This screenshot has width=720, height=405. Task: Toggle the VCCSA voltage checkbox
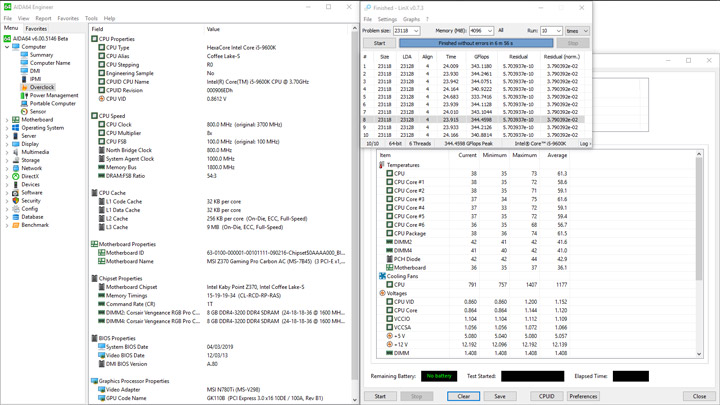point(389,327)
